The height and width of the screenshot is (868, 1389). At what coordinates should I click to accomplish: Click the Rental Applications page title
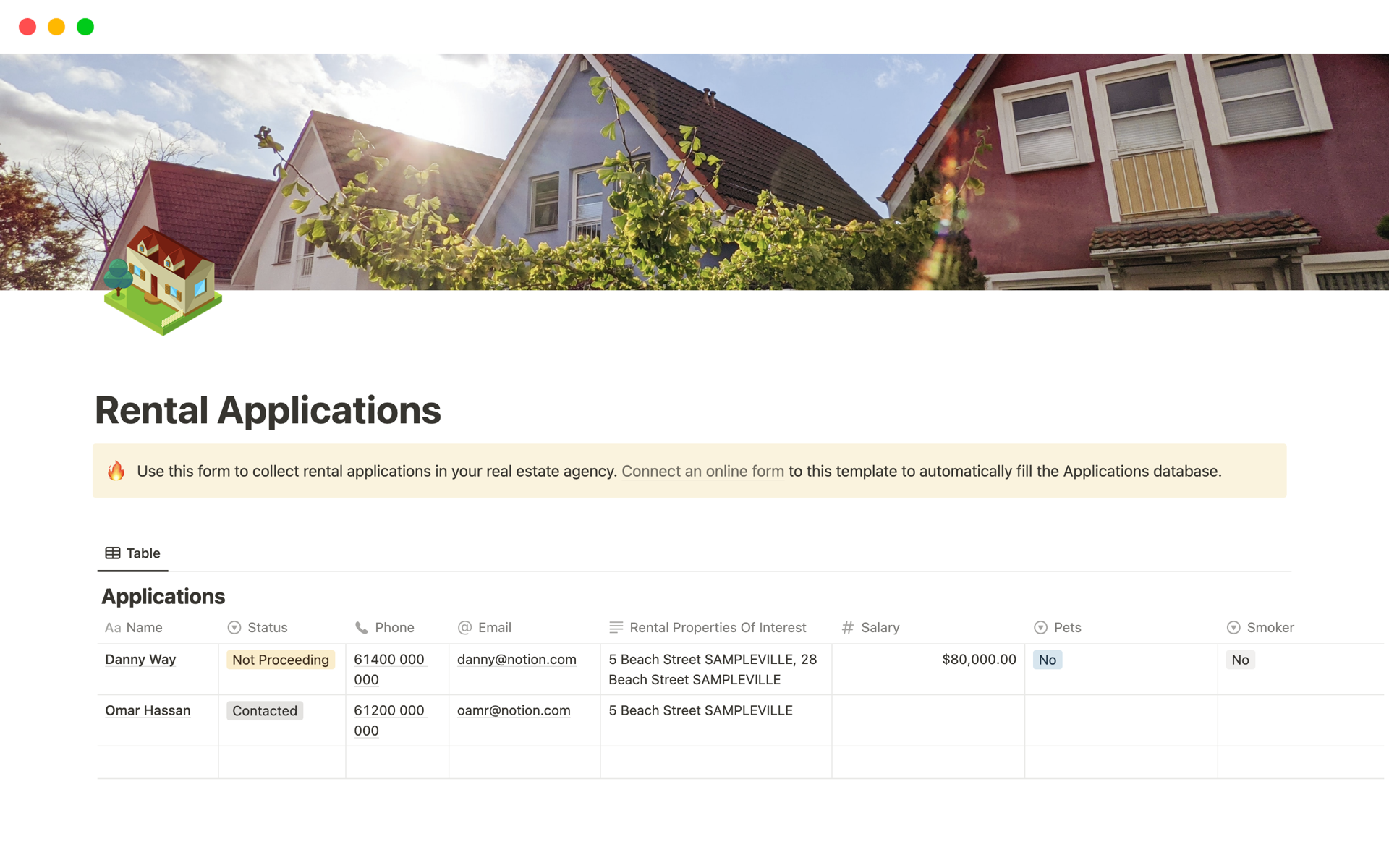point(267,410)
